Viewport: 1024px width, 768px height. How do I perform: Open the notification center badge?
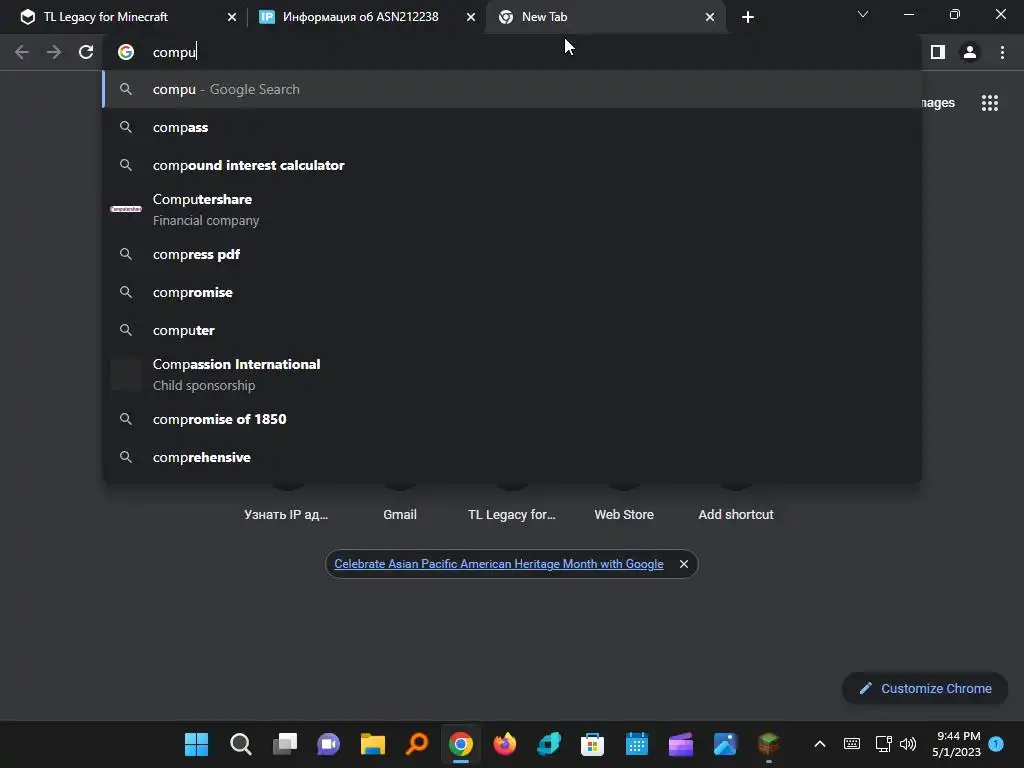[996, 744]
